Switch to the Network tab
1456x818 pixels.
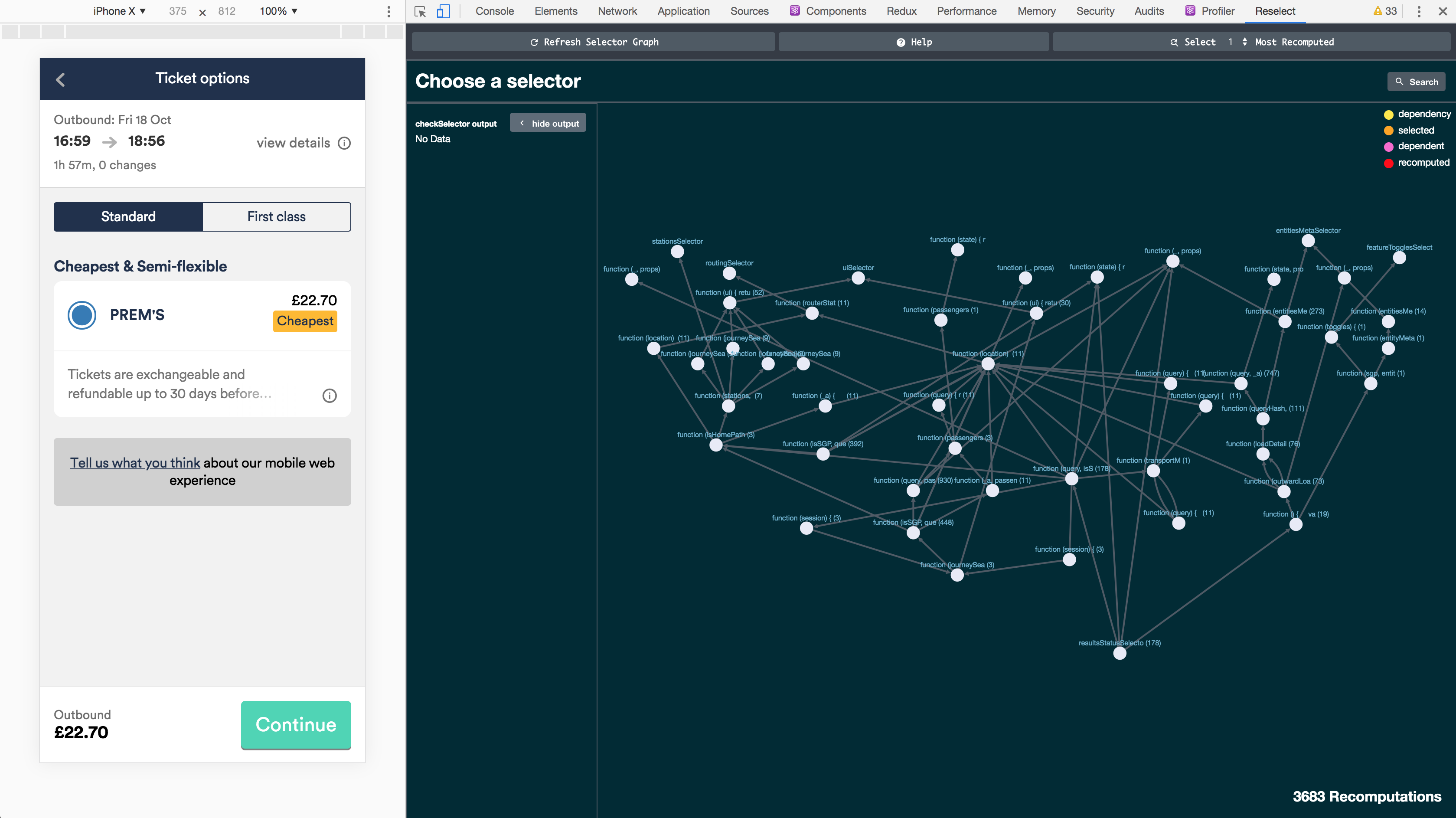(x=617, y=11)
